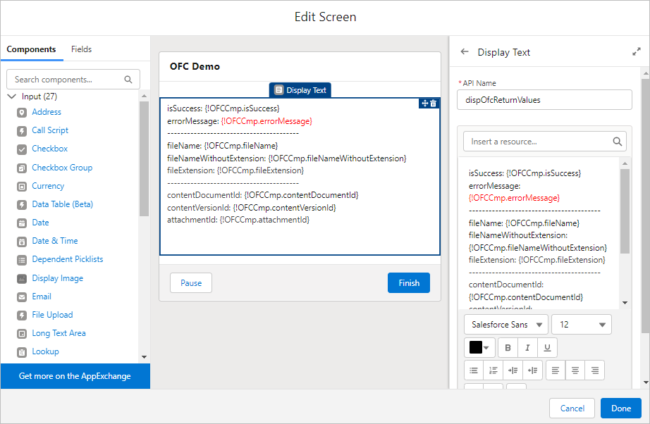Select the Components tab
Viewport: 650px width, 424px height.
point(30,49)
